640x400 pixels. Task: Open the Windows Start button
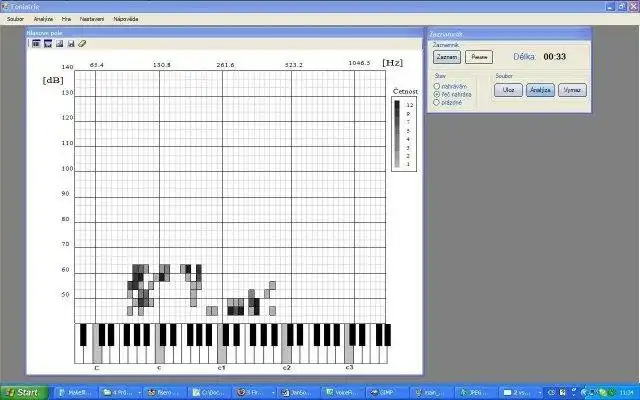coord(24,392)
